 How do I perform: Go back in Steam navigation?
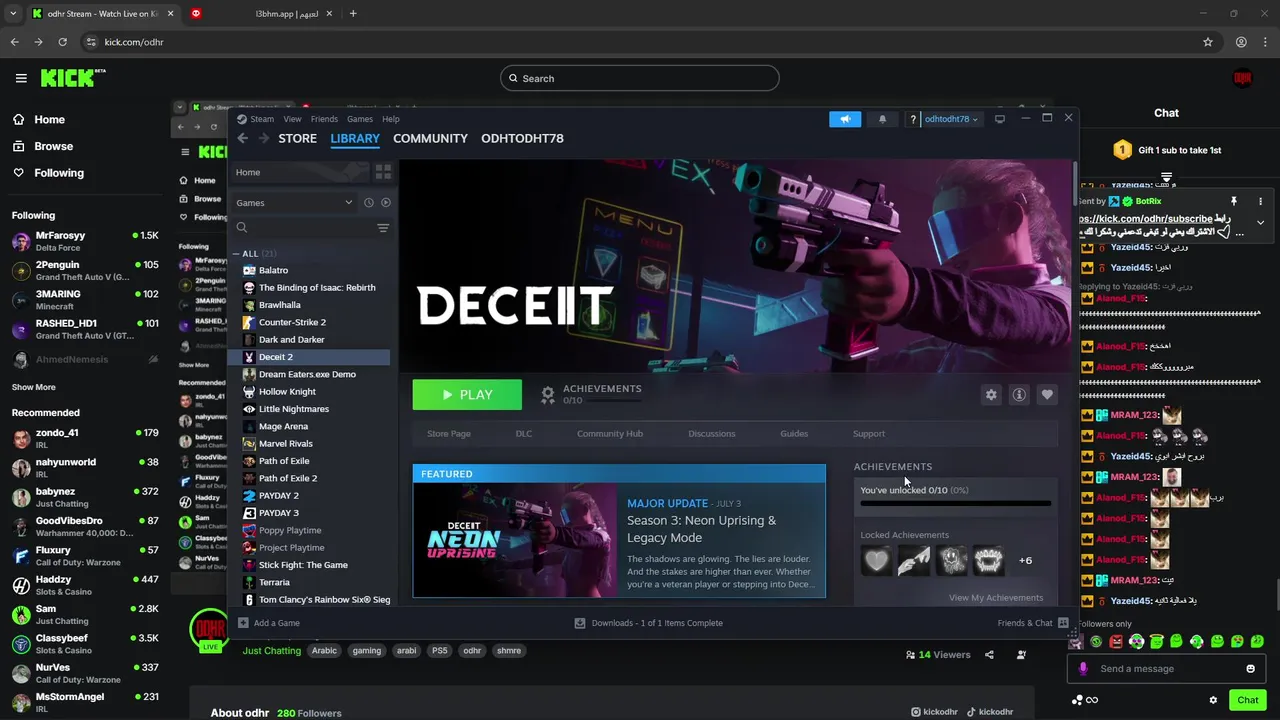tap(243, 138)
